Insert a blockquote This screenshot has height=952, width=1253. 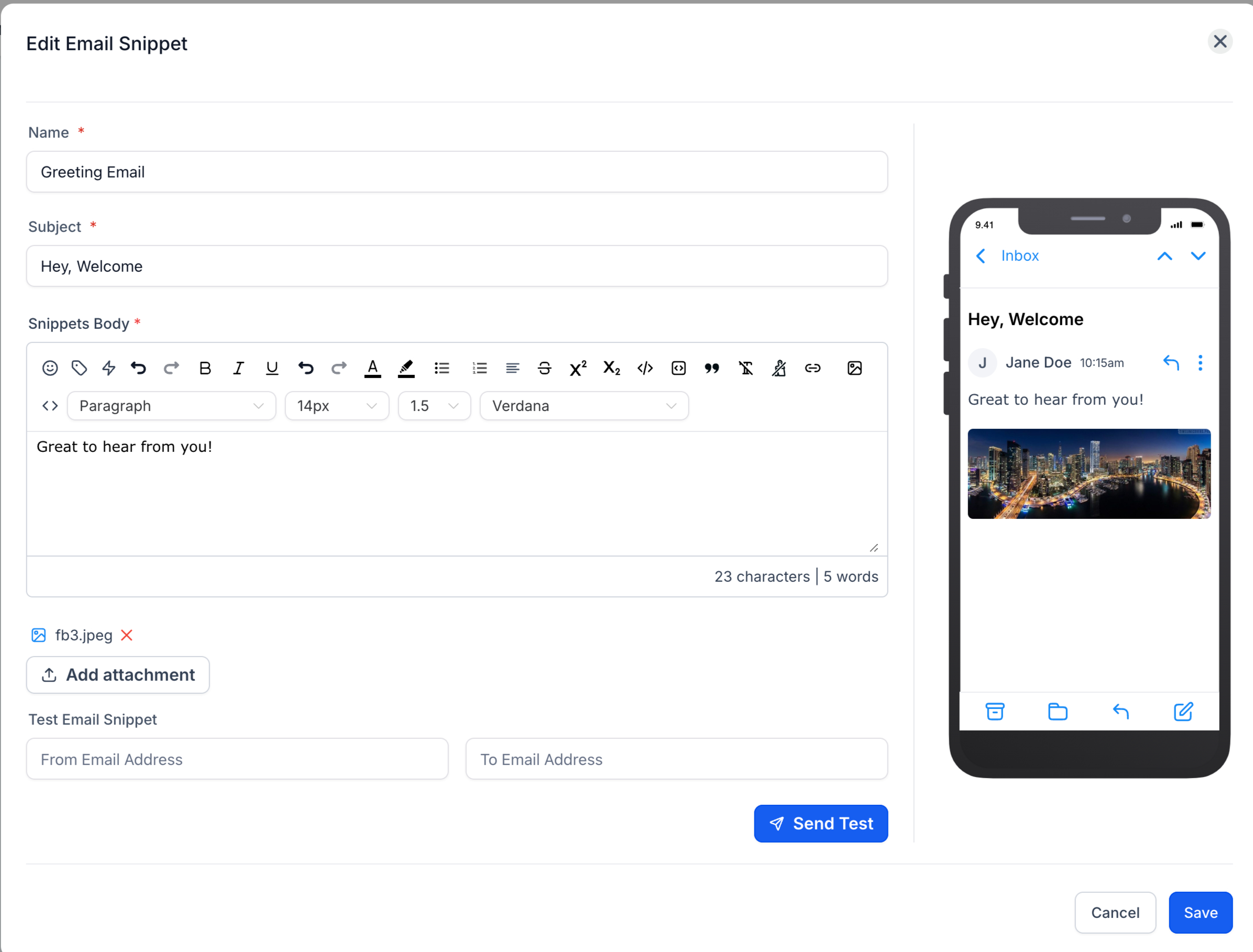(x=712, y=368)
